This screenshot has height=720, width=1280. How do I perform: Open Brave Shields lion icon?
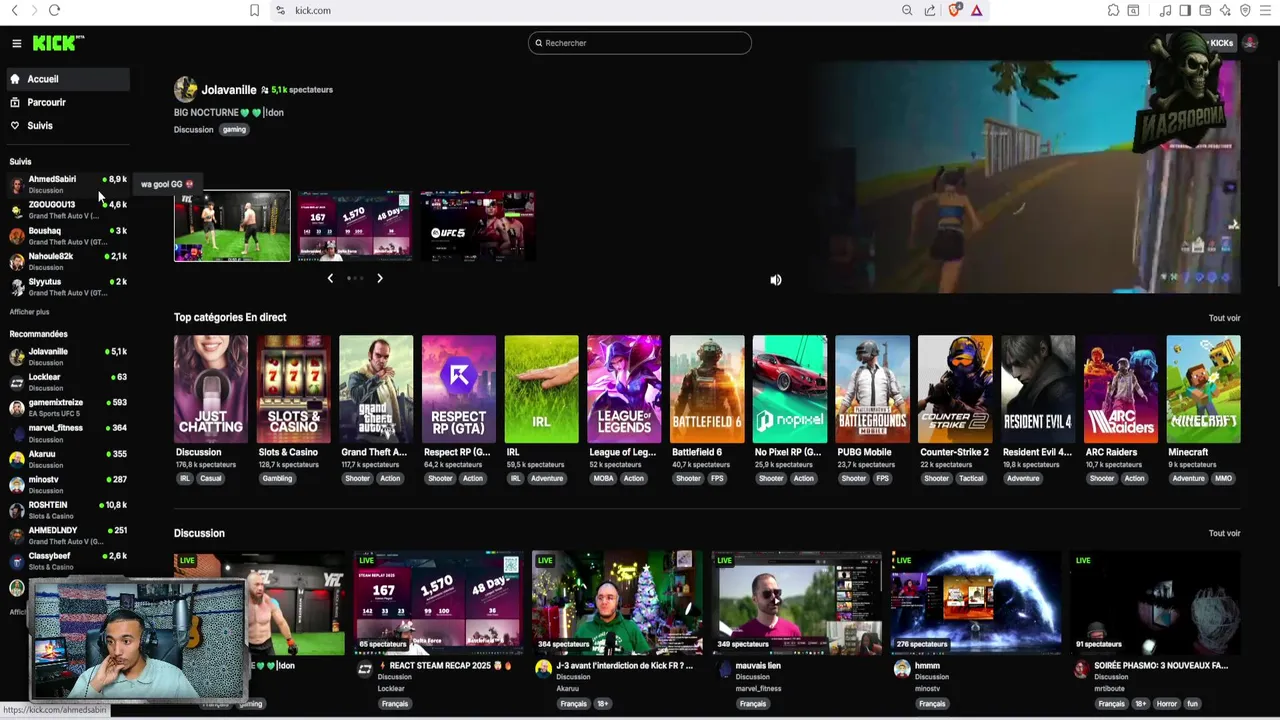(955, 10)
